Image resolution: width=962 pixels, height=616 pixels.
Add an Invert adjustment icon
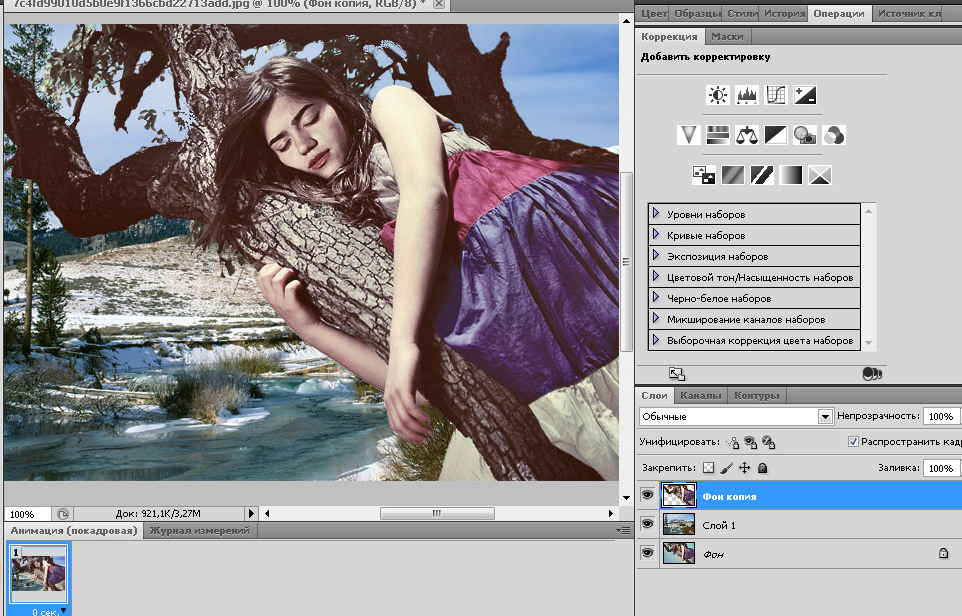(703, 175)
